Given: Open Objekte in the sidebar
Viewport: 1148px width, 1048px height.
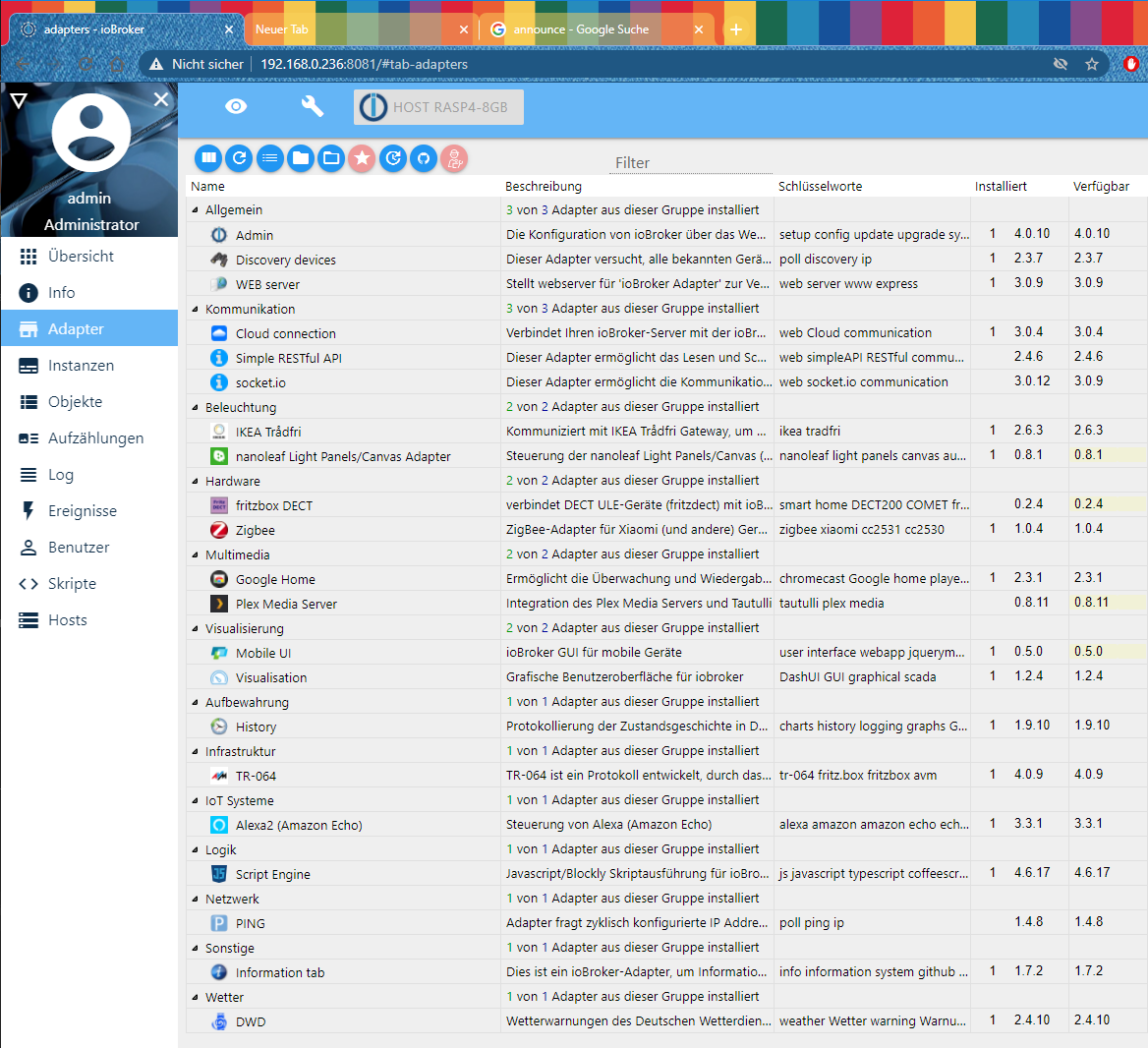Looking at the screenshot, I should 89,402.
